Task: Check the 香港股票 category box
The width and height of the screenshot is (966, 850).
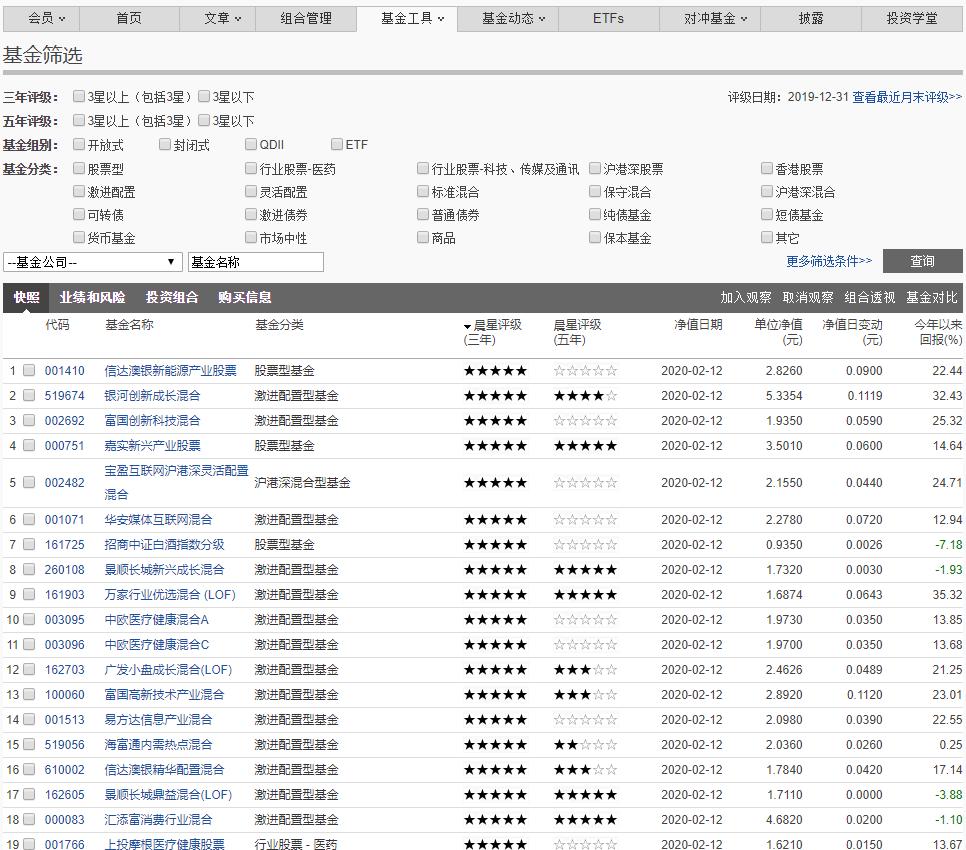Action: pos(767,168)
